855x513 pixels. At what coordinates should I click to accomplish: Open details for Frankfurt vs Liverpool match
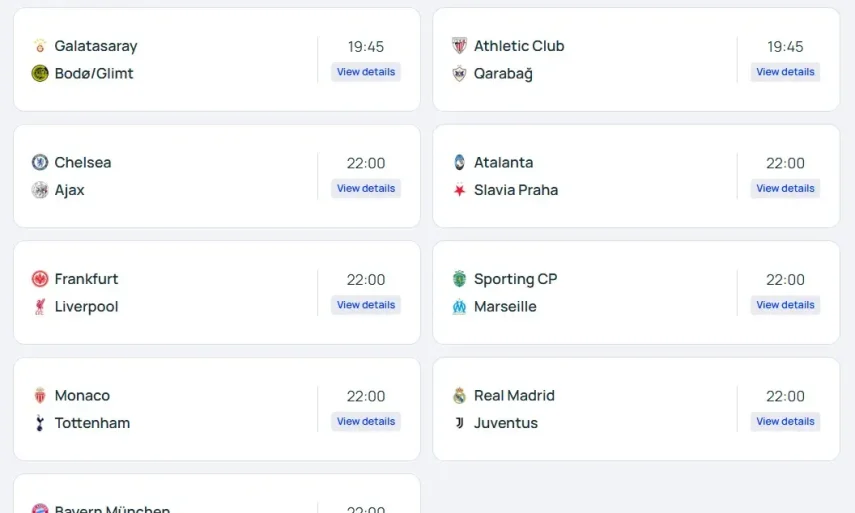[x=366, y=305]
